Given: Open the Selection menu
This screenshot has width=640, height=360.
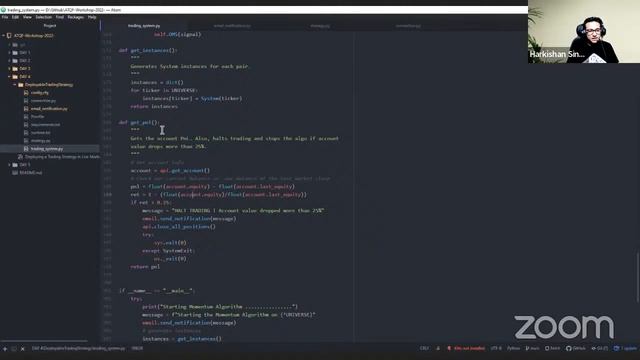Looking at the screenshot, I should [43, 17].
